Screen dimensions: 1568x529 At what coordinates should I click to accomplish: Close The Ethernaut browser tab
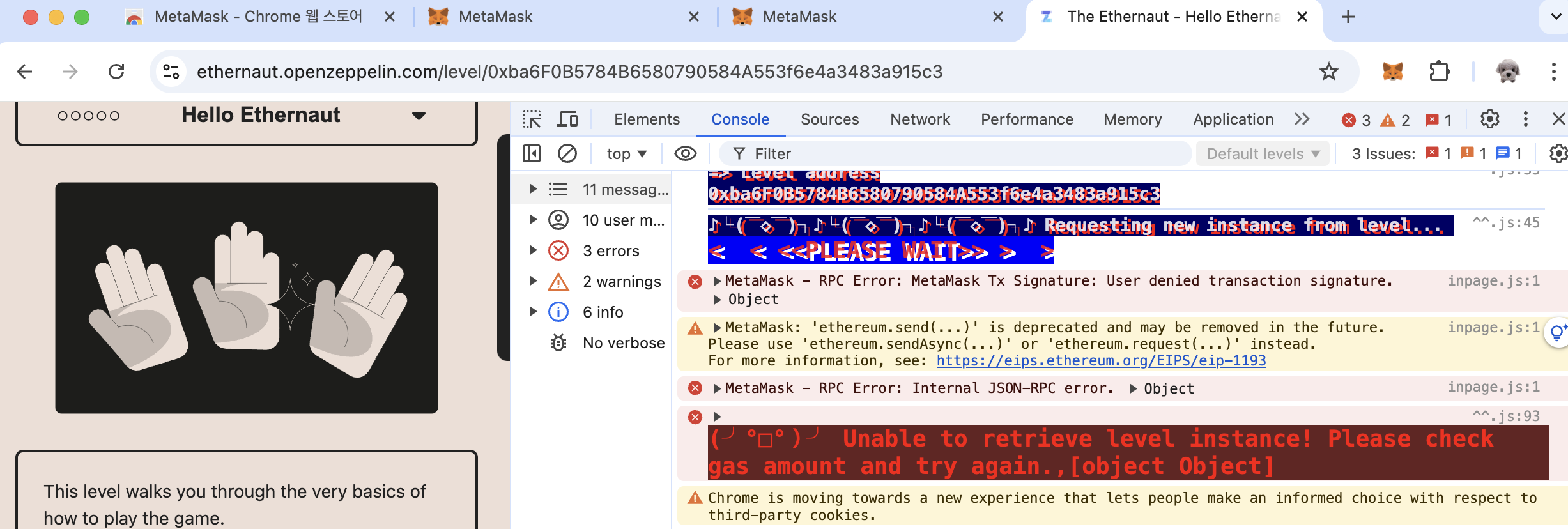point(1302,17)
